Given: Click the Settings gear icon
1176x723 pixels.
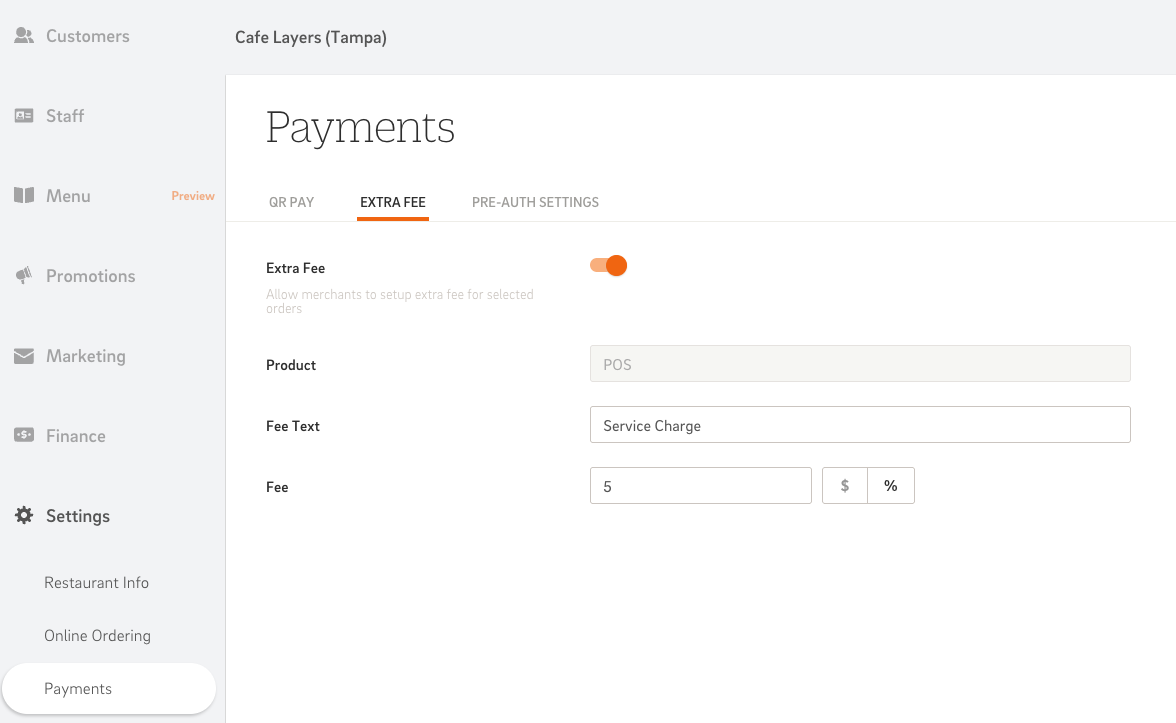Looking at the screenshot, I should tap(24, 515).
